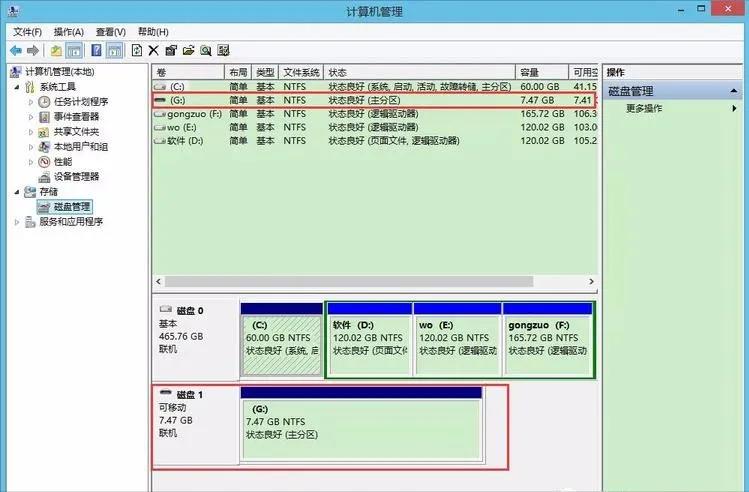
Task: Select the gongzuo (F:) partition block in disk map
Action: coord(548,340)
